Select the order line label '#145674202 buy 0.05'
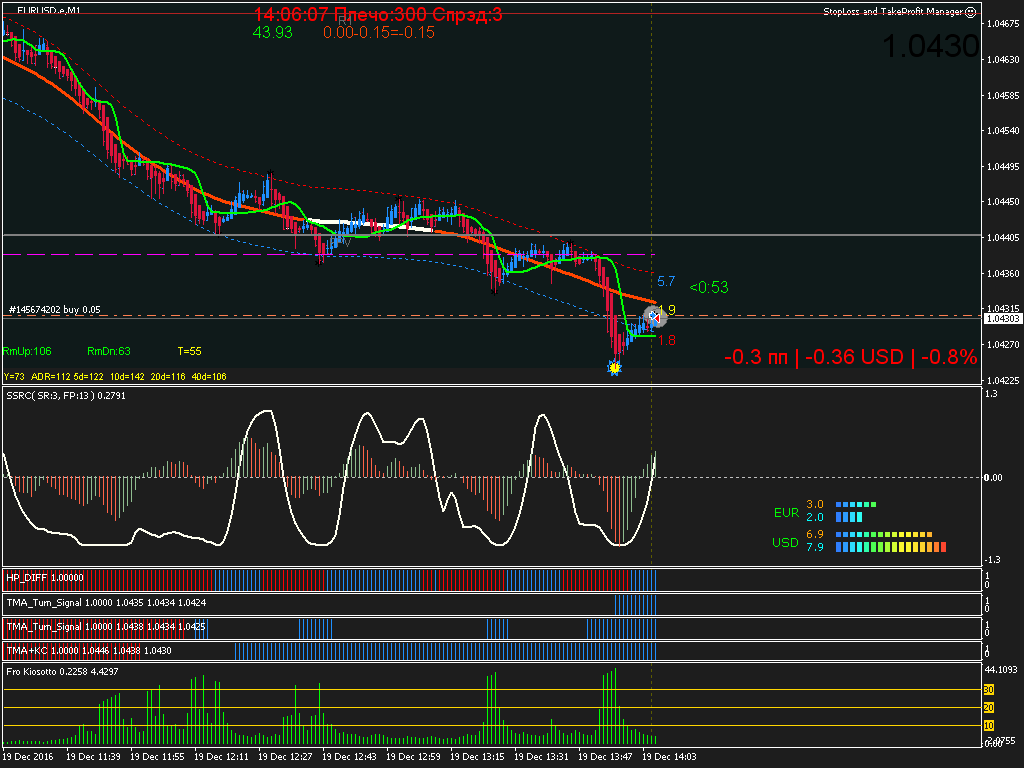This screenshot has width=1024, height=768. (x=55, y=310)
